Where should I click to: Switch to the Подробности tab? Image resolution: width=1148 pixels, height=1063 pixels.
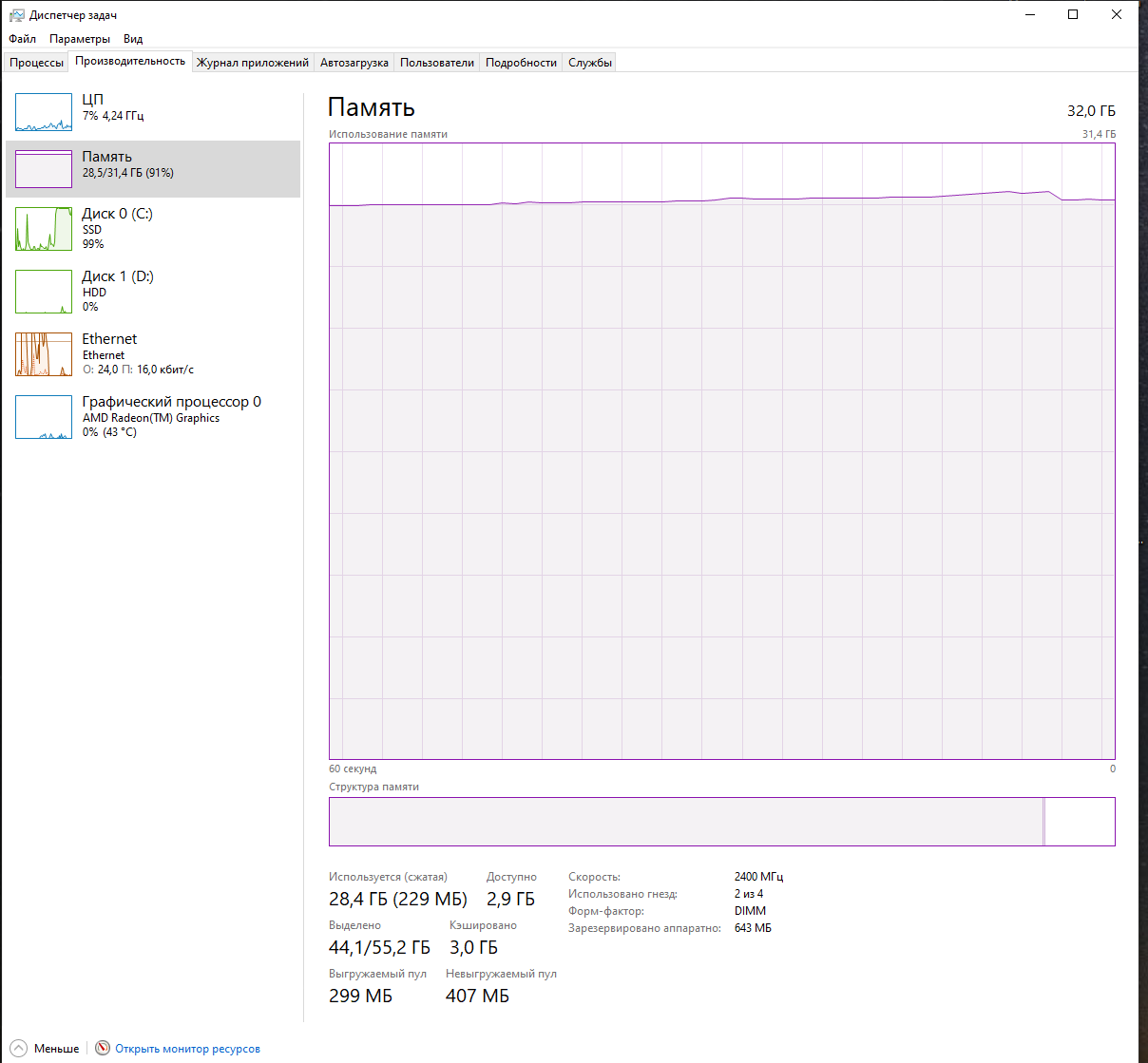tap(521, 63)
